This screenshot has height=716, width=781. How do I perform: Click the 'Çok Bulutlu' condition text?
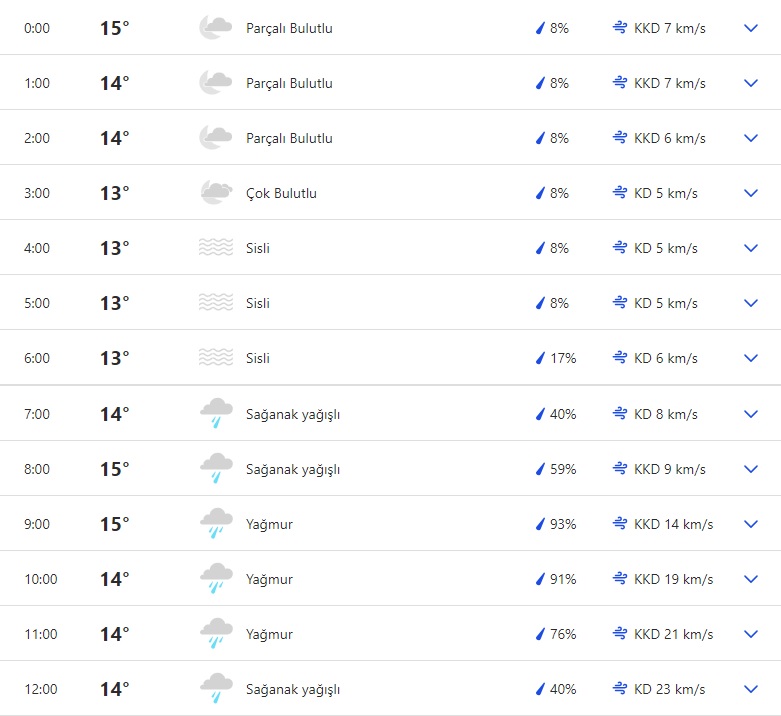tap(281, 193)
